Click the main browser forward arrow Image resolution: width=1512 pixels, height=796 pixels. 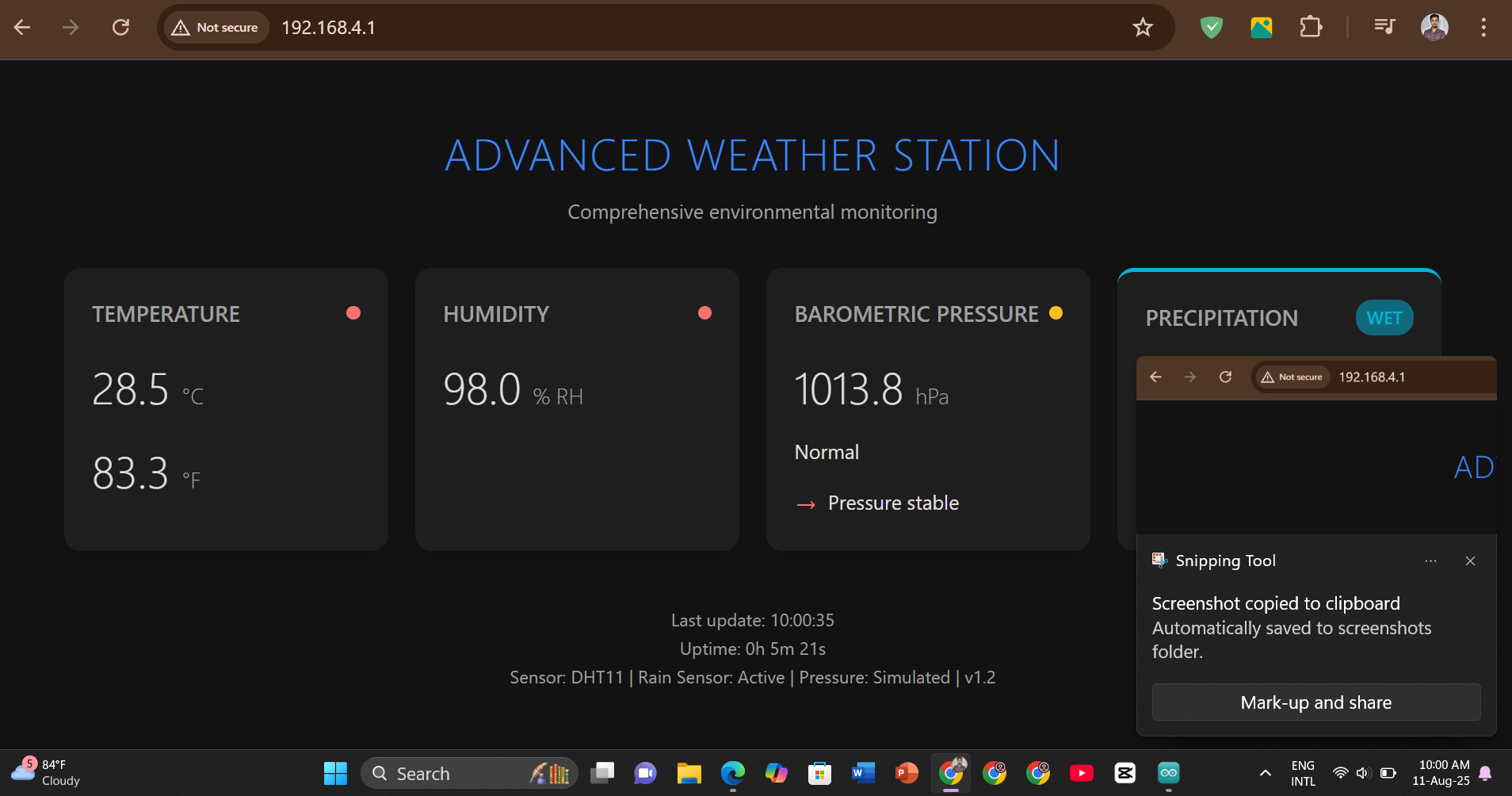(x=71, y=28)
